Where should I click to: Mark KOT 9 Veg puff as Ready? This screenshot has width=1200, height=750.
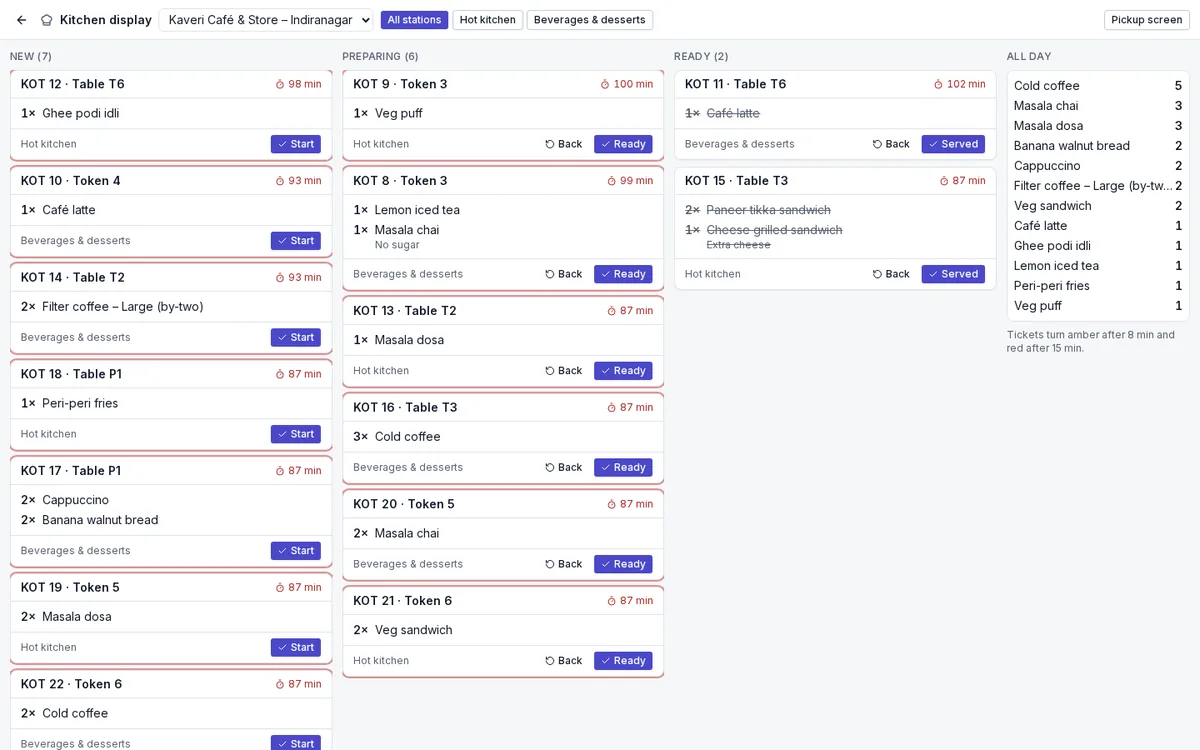[623, 144]
